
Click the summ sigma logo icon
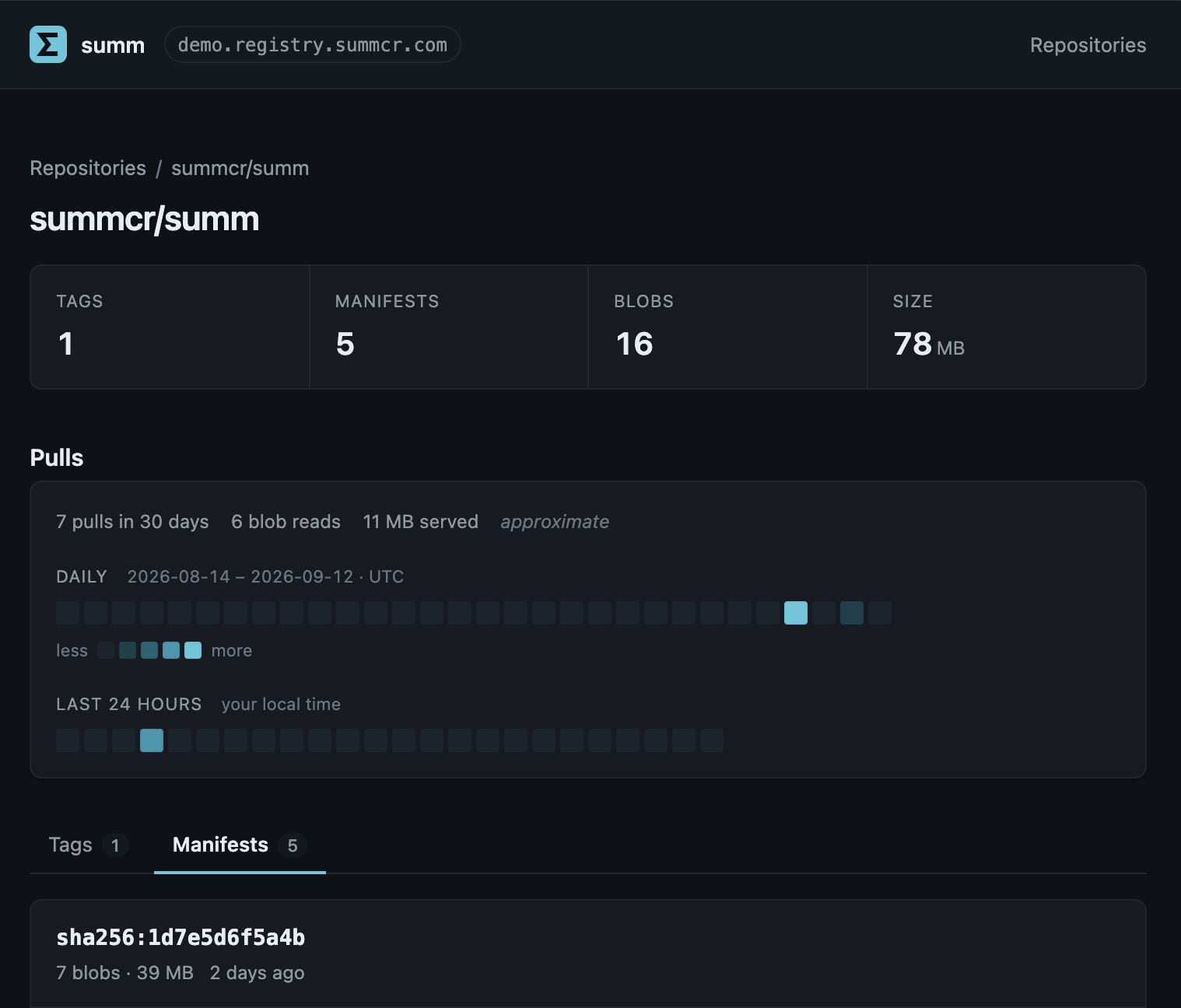(x=48, y=44)
